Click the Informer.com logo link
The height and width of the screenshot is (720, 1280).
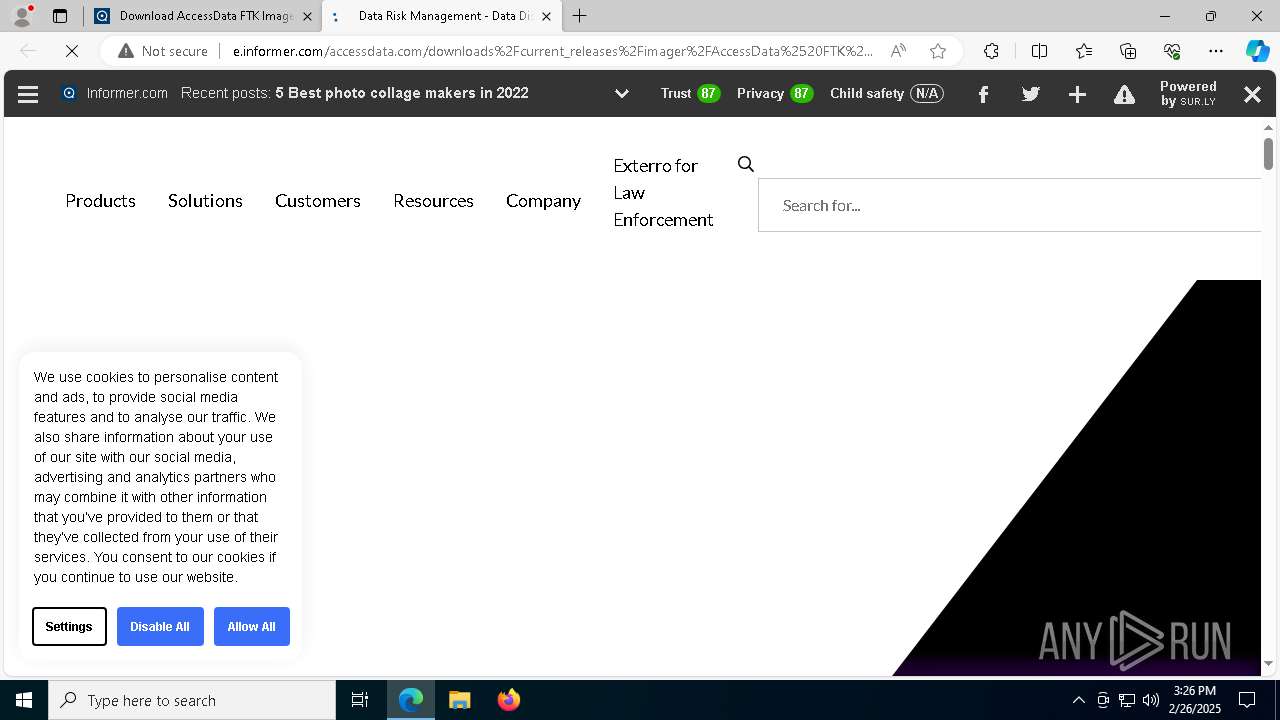(x=115, y=93)
